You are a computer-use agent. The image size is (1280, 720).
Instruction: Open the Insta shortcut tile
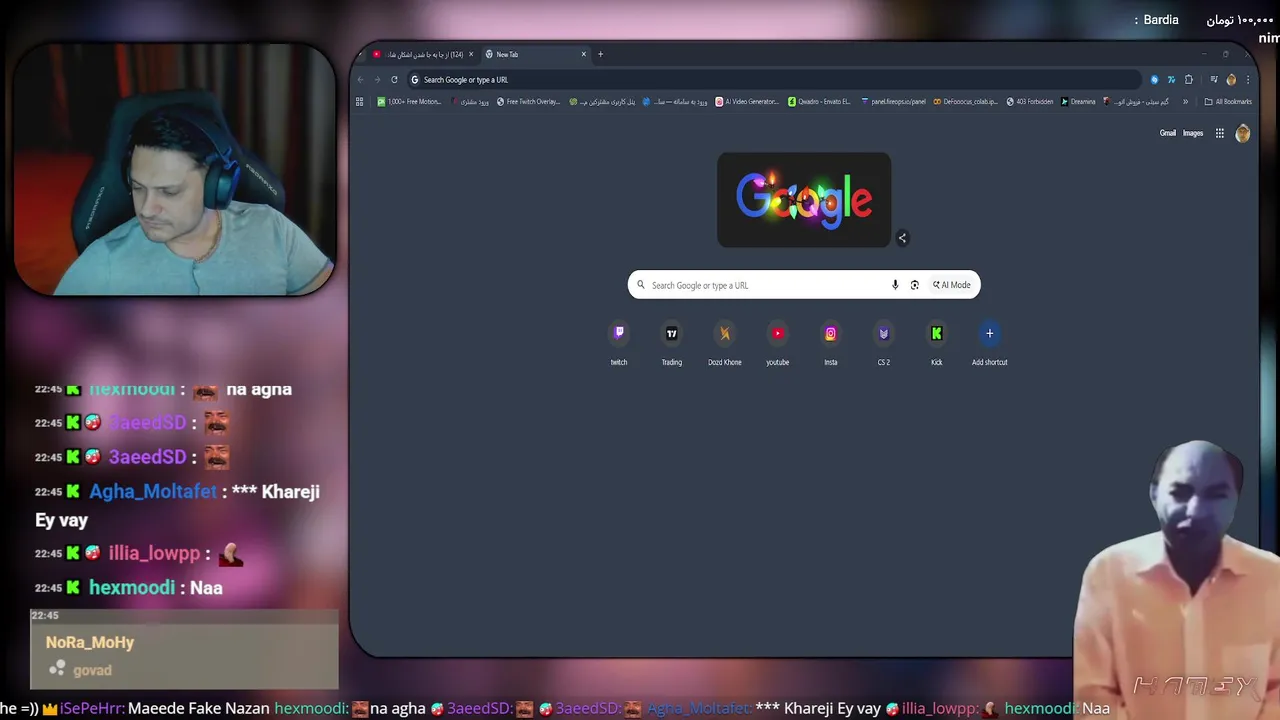831,343
